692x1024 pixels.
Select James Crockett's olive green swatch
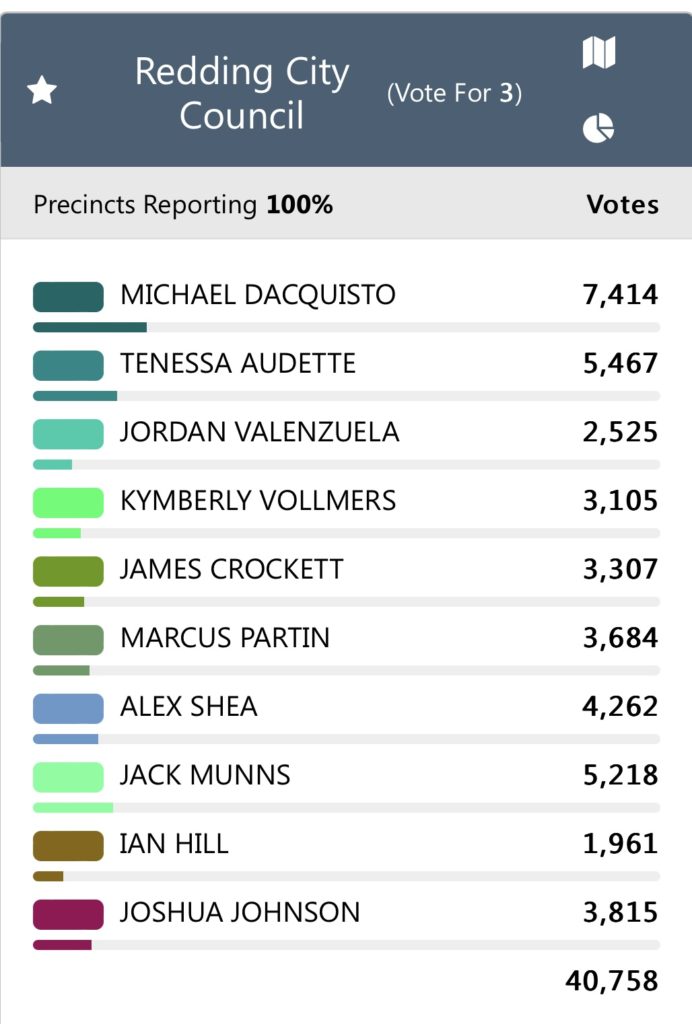[x=68, y=570]
